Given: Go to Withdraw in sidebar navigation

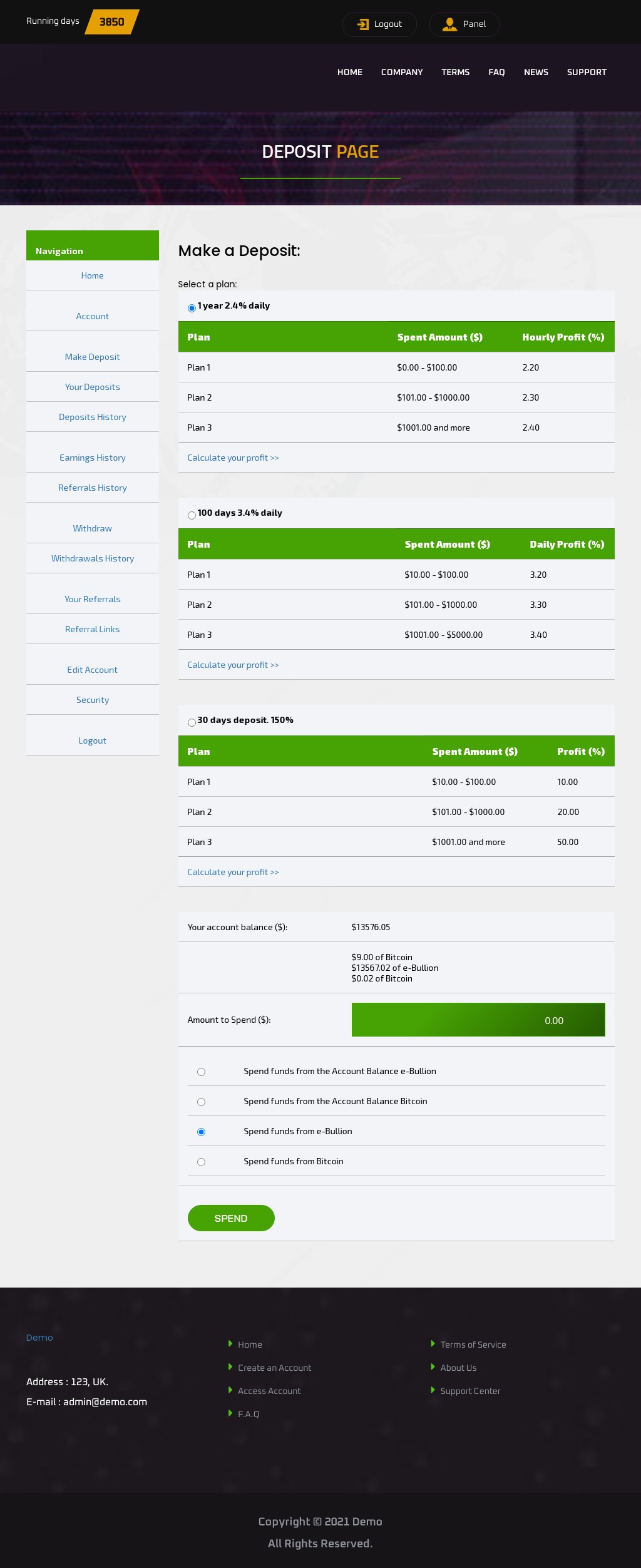Looking at the screenshot, I should pos(92,528).
